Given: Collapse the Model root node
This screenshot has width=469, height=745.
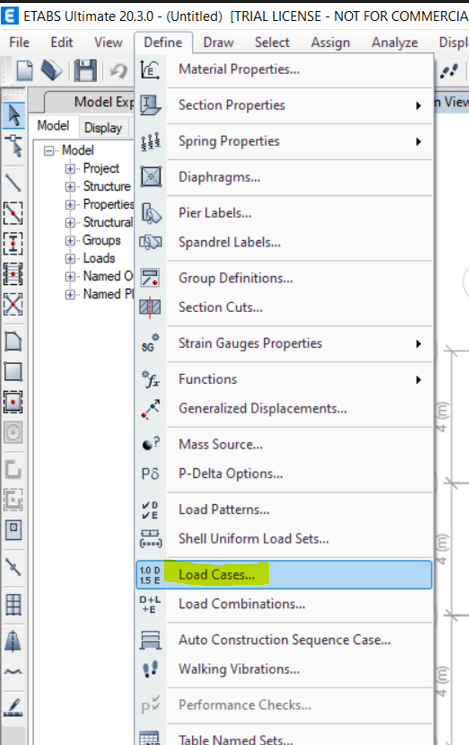Looking at the screenshot, I should coord(49,151).
